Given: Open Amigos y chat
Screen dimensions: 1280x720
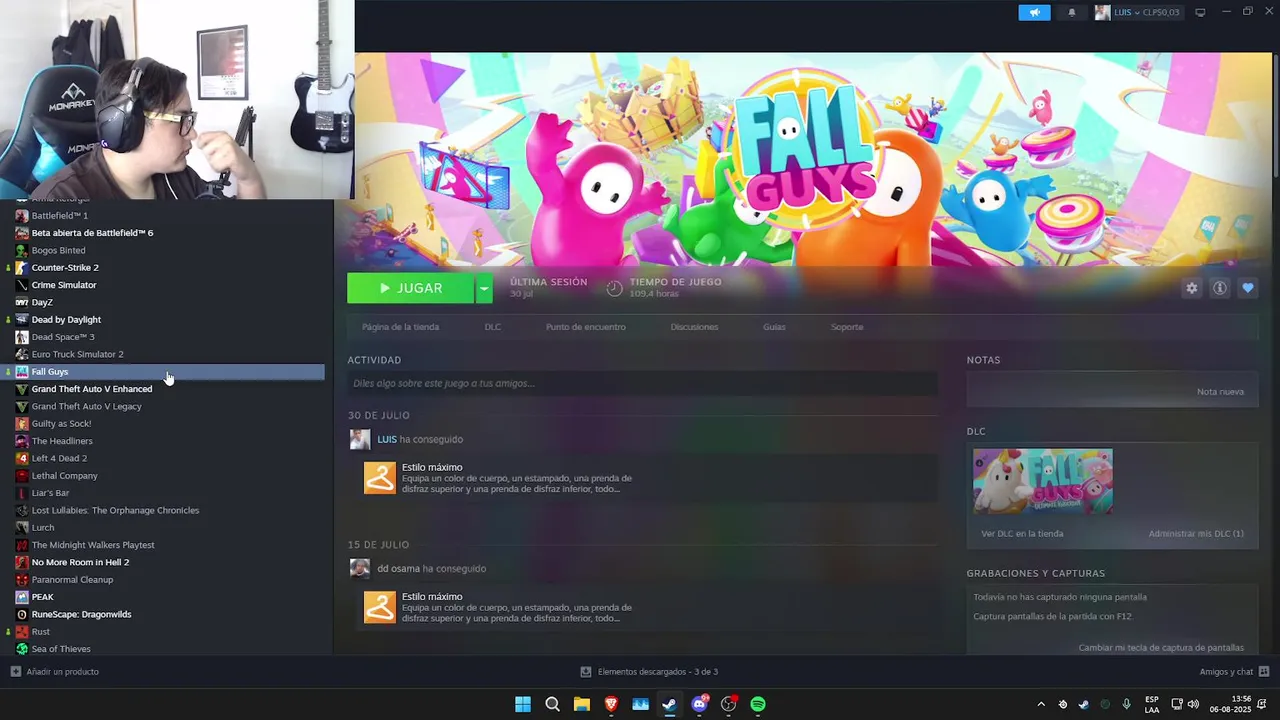Looking at the screenshot, I should [1234, 672].
